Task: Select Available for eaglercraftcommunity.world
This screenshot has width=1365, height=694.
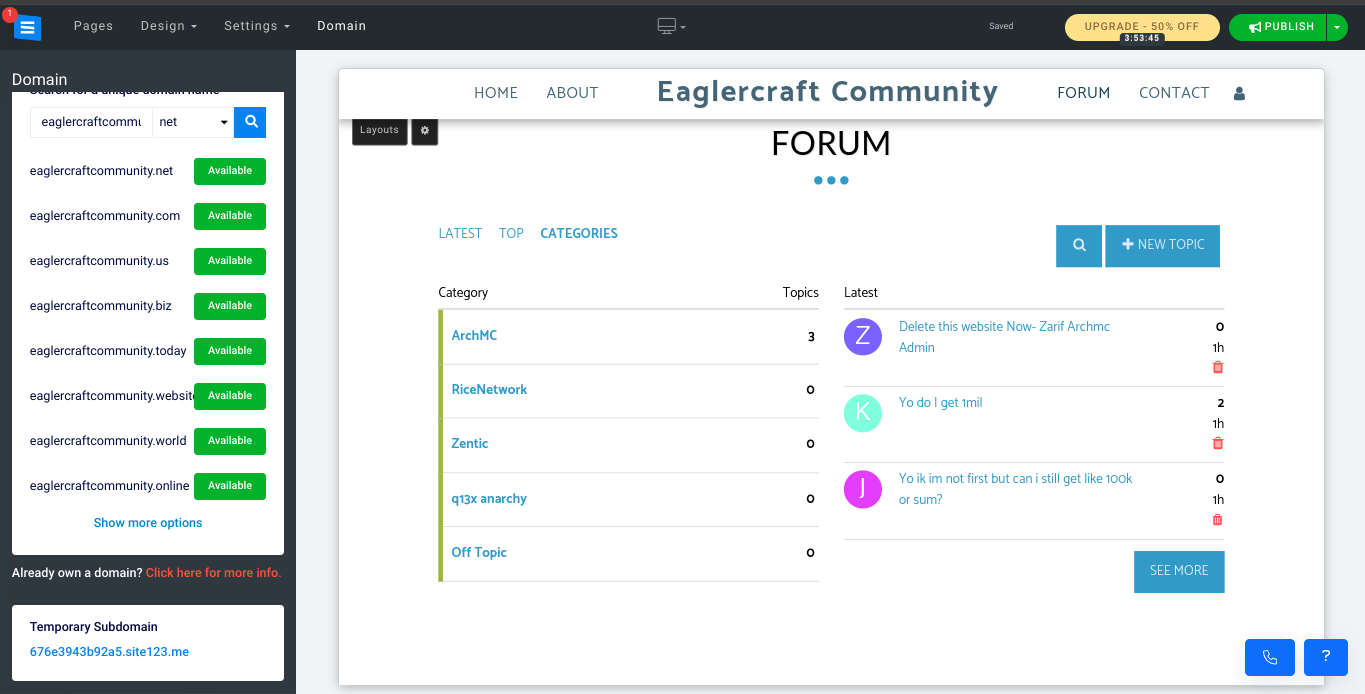Action: [x=230, y=441]
